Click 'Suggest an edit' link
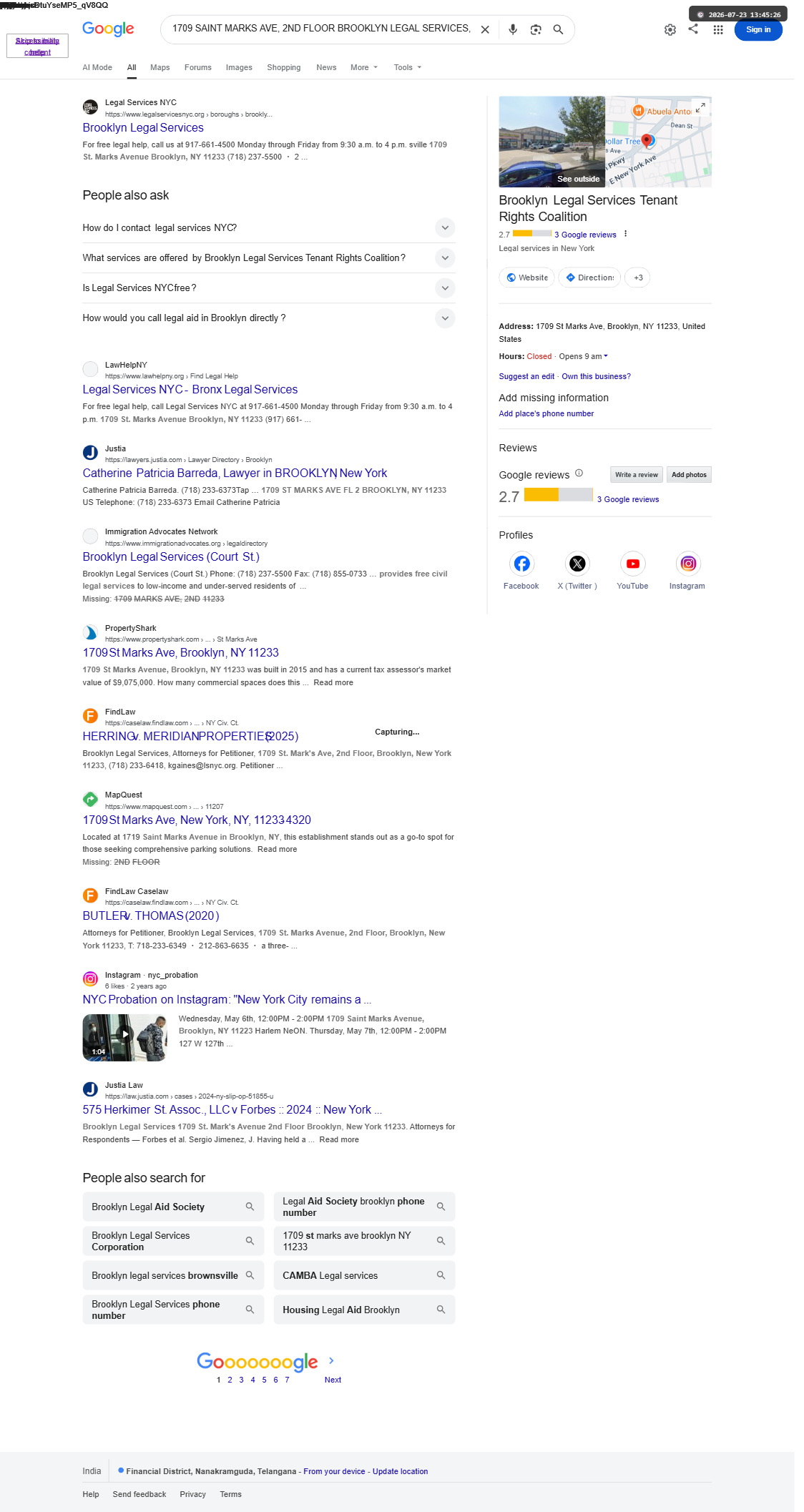804x1512 pixels. click(526, 376)
